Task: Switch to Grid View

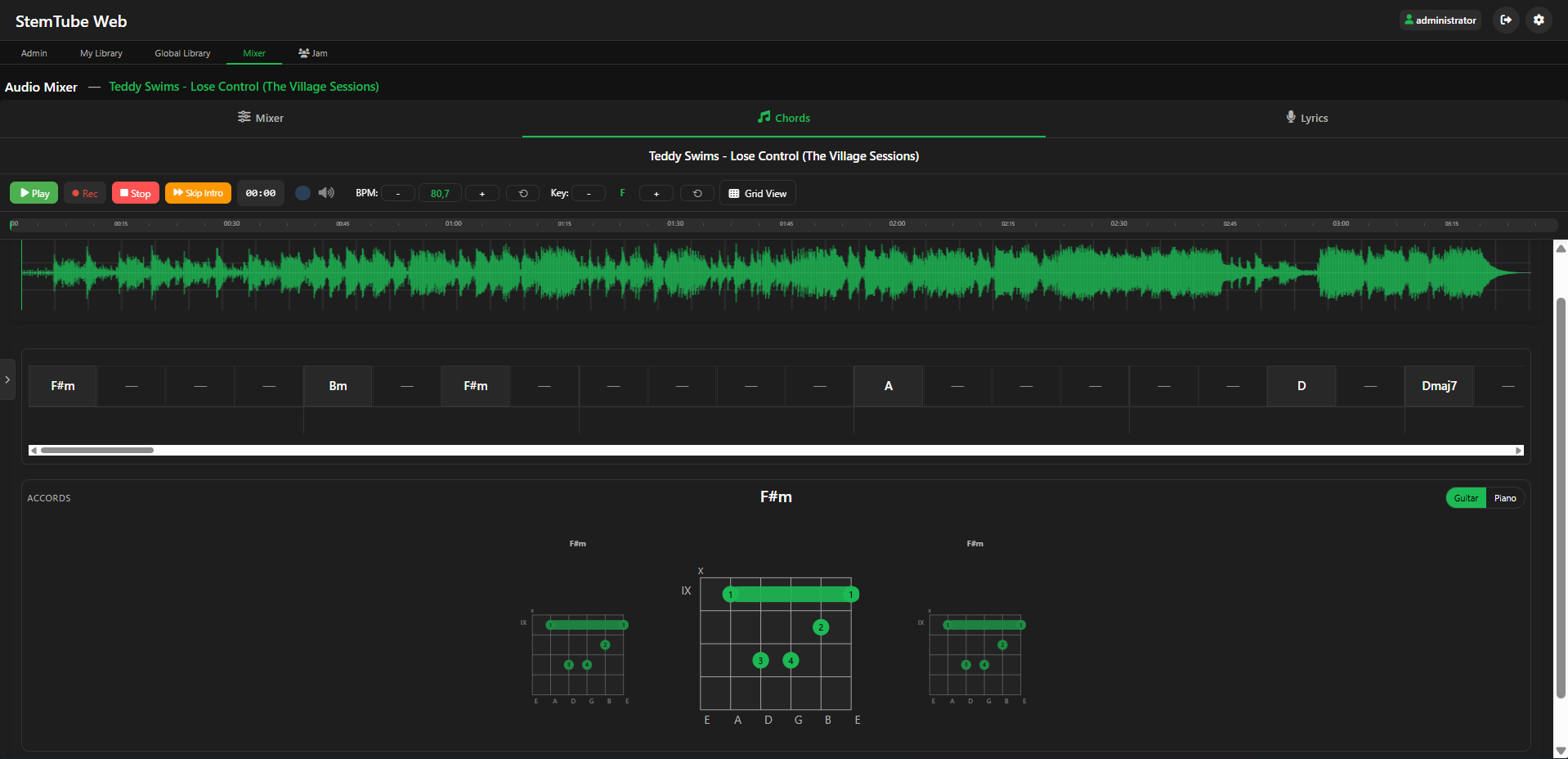Action: coord(758,193)
